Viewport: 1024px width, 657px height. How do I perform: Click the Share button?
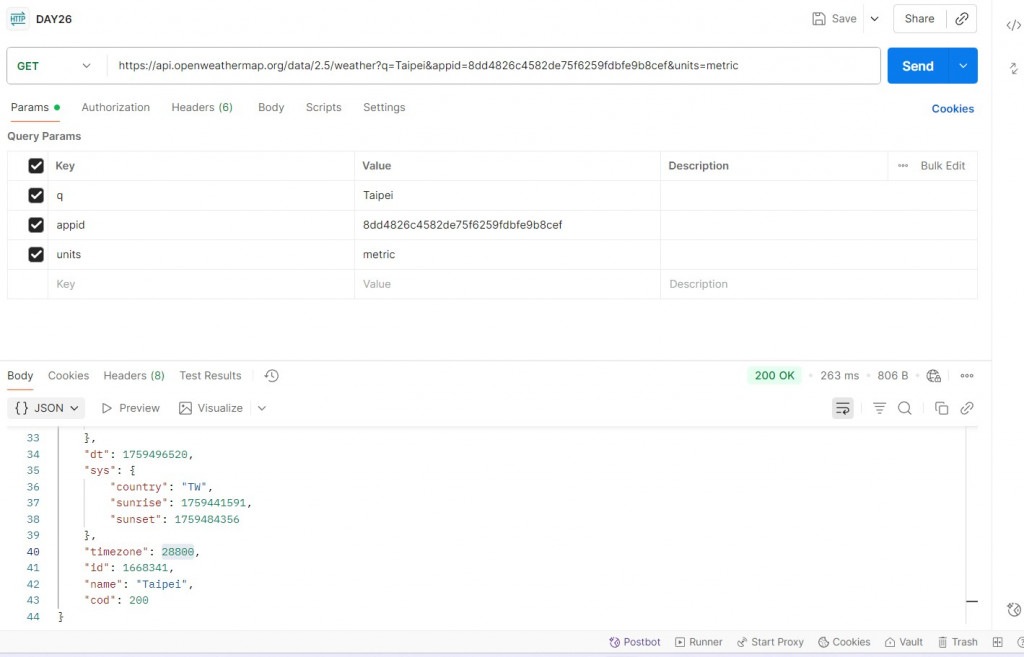point(919,19)
